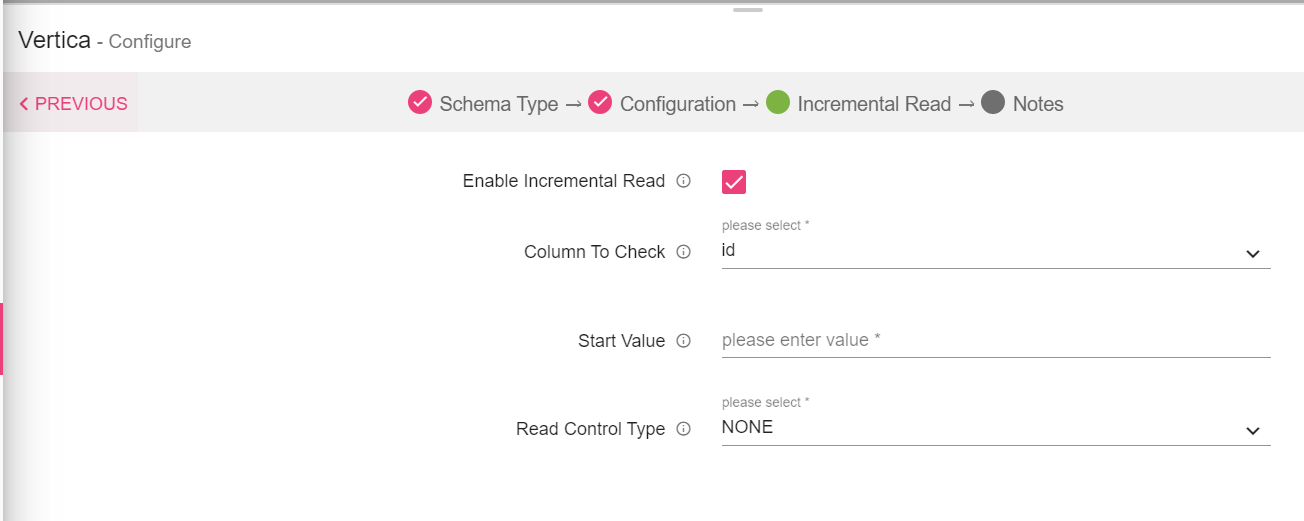
Task: Click info icon next to Read Control Type
Action: 684,429
